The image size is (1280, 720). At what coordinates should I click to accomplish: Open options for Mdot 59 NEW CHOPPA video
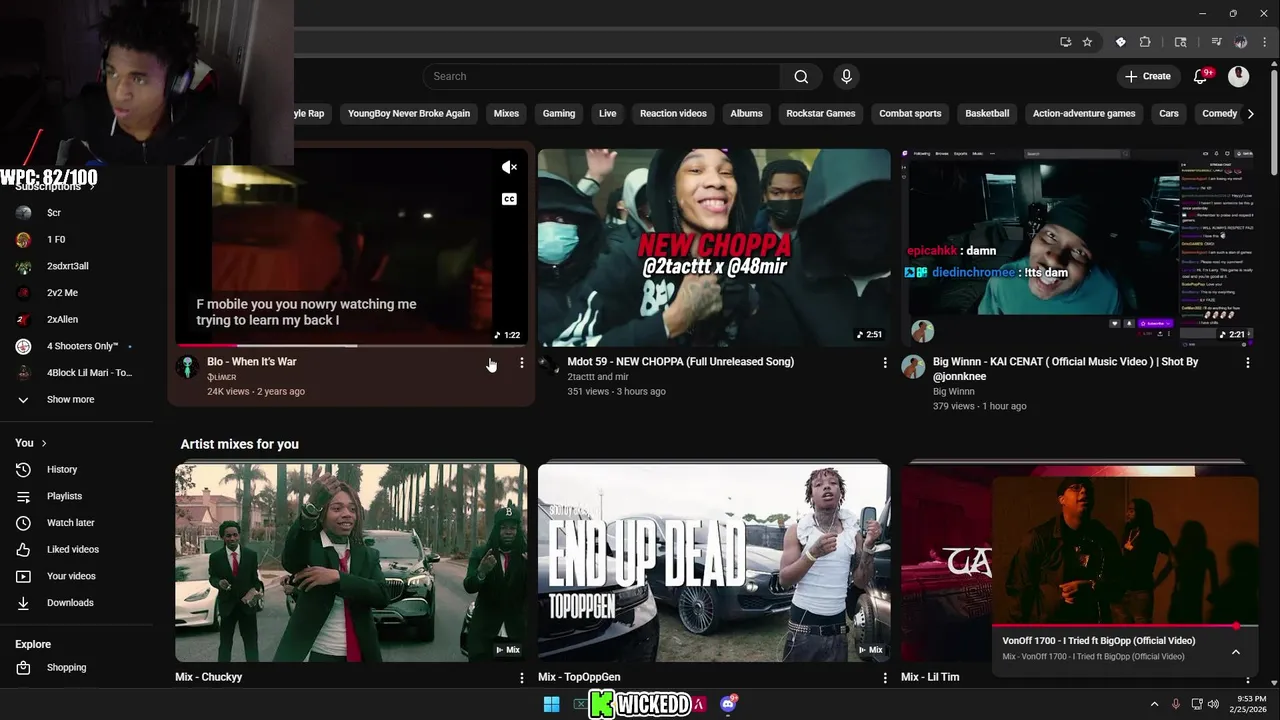point(884,363)
